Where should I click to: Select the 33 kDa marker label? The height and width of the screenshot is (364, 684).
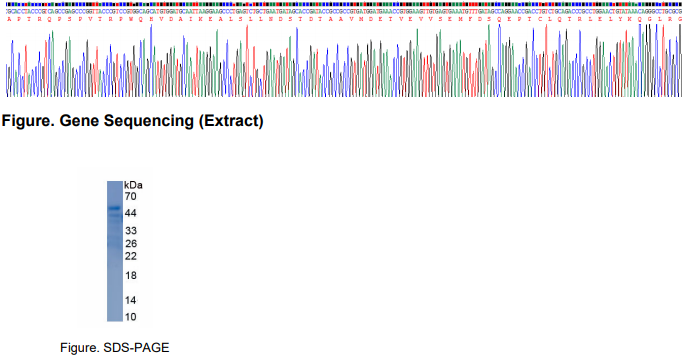click(x=131, y=230)
